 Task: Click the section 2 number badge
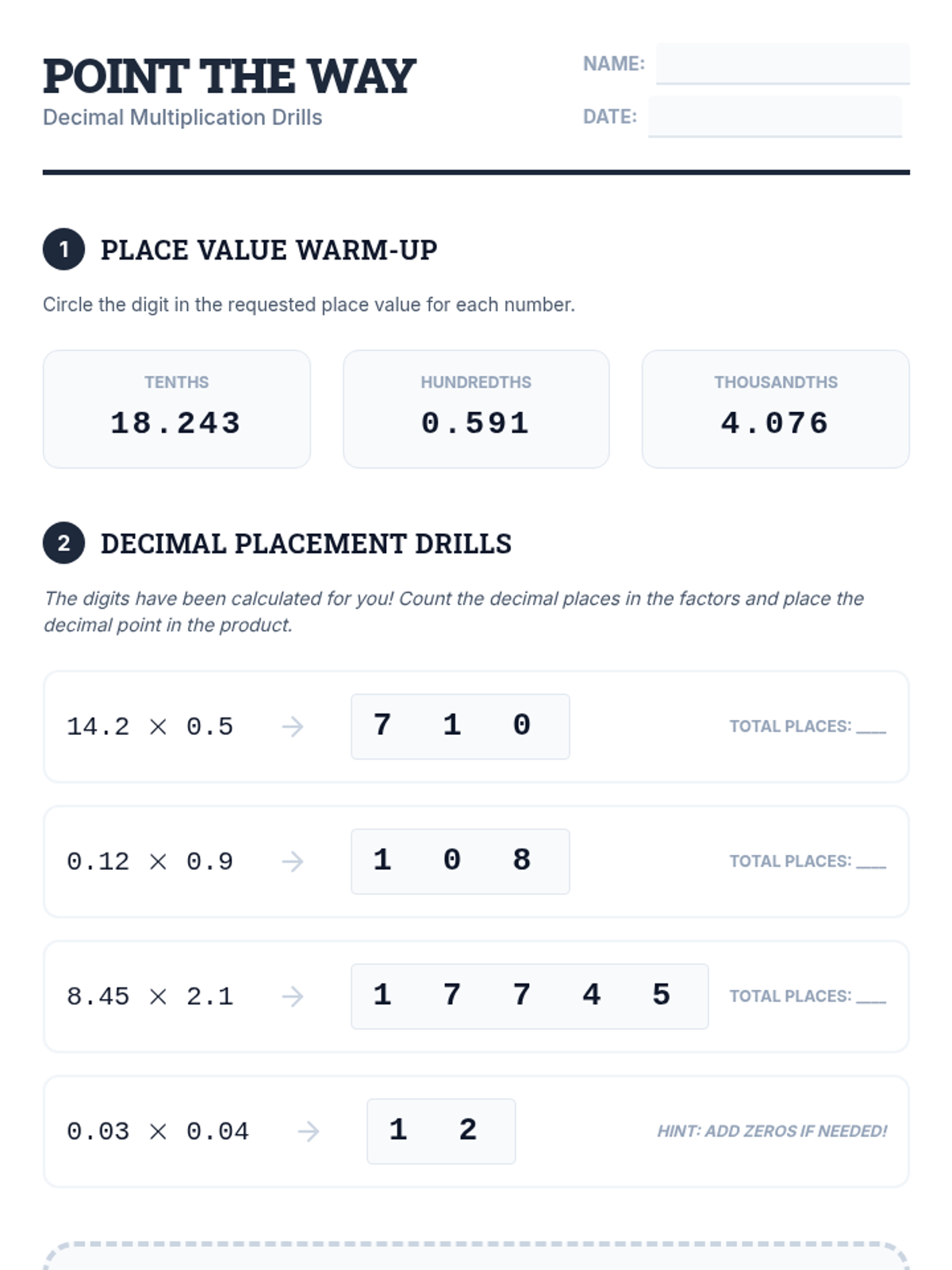[x=63, y=543]
